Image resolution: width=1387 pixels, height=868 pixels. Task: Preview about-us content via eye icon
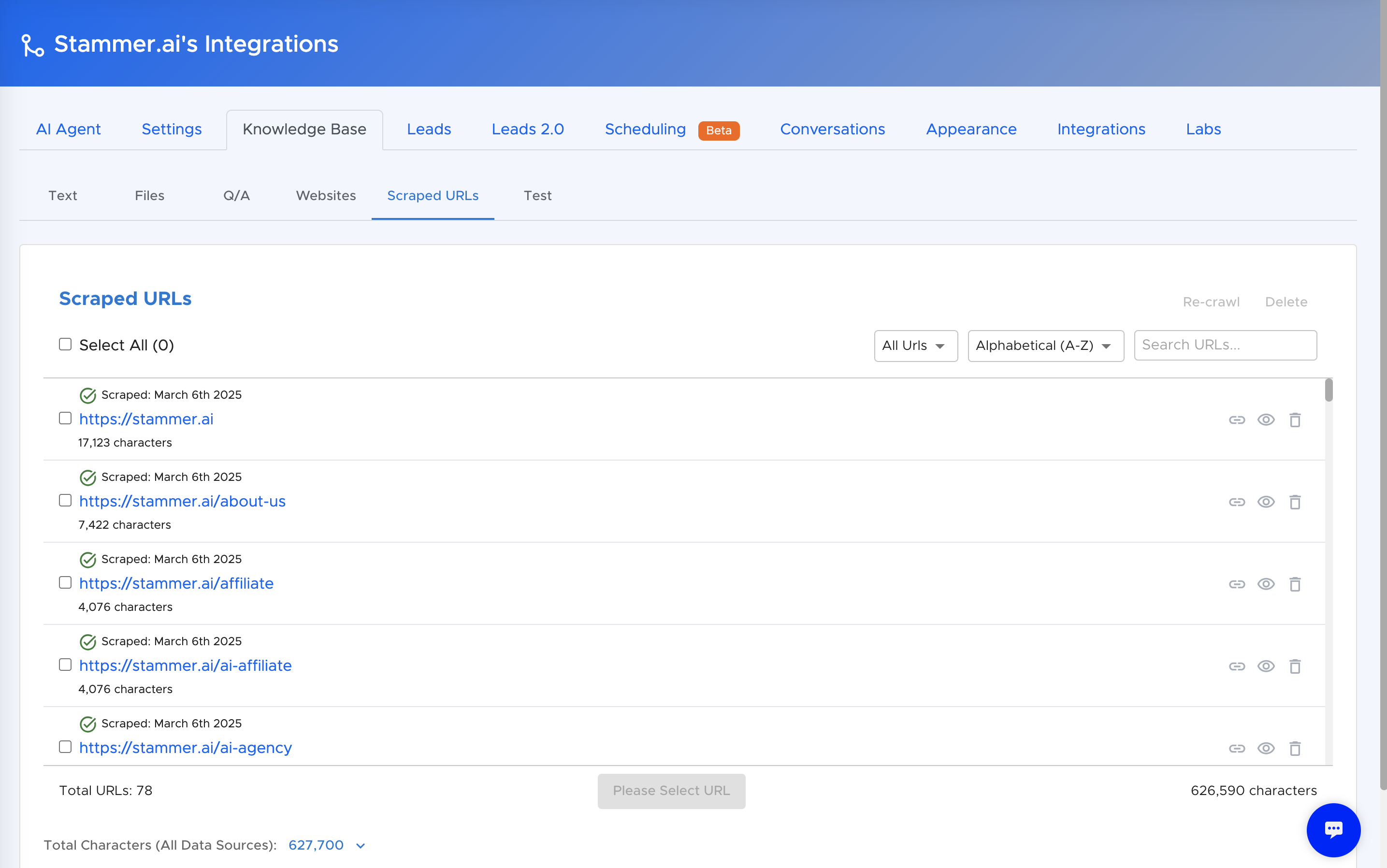1266,502
